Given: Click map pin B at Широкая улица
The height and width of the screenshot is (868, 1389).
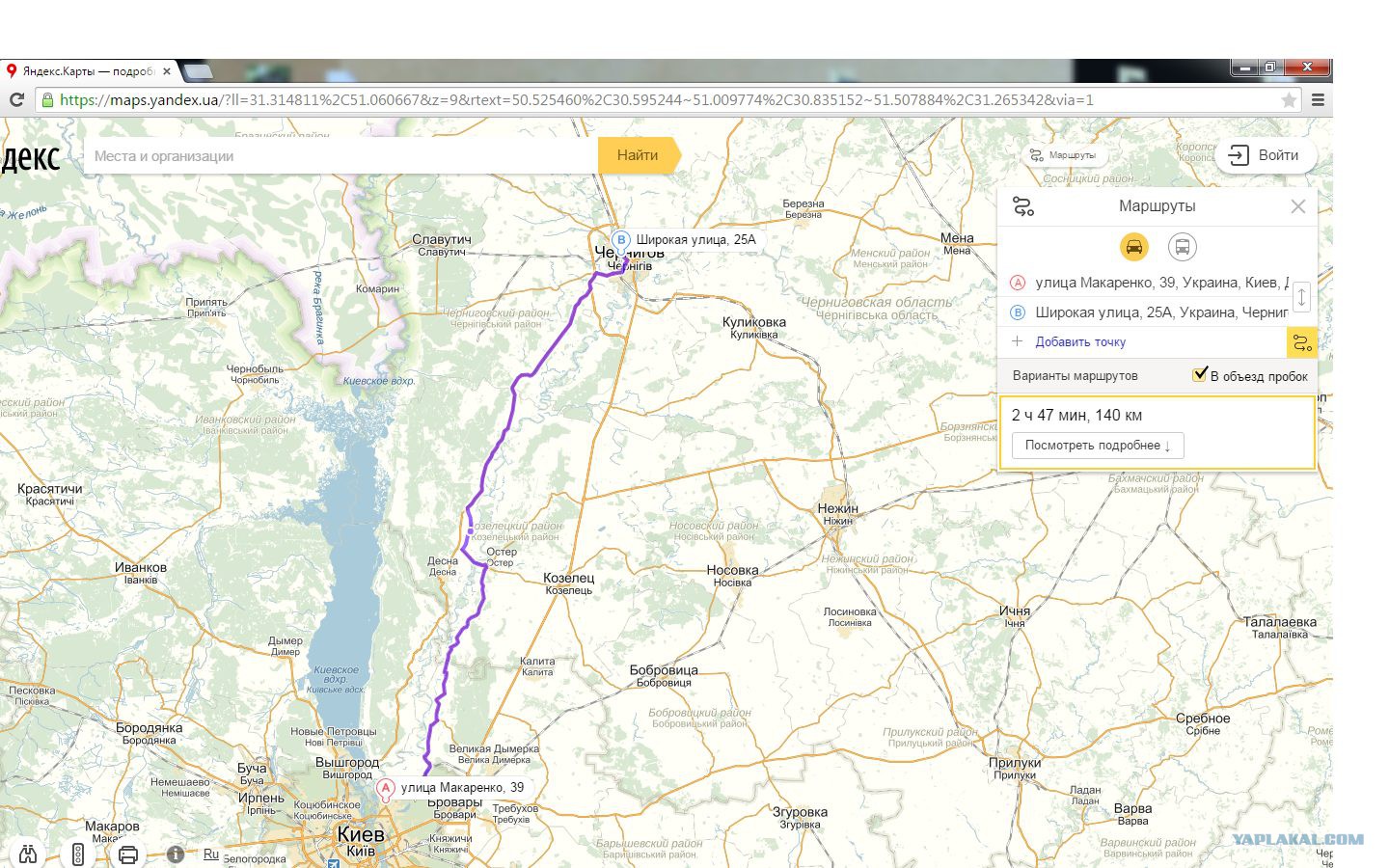Looking at the screenshot, I should (621, 240).
